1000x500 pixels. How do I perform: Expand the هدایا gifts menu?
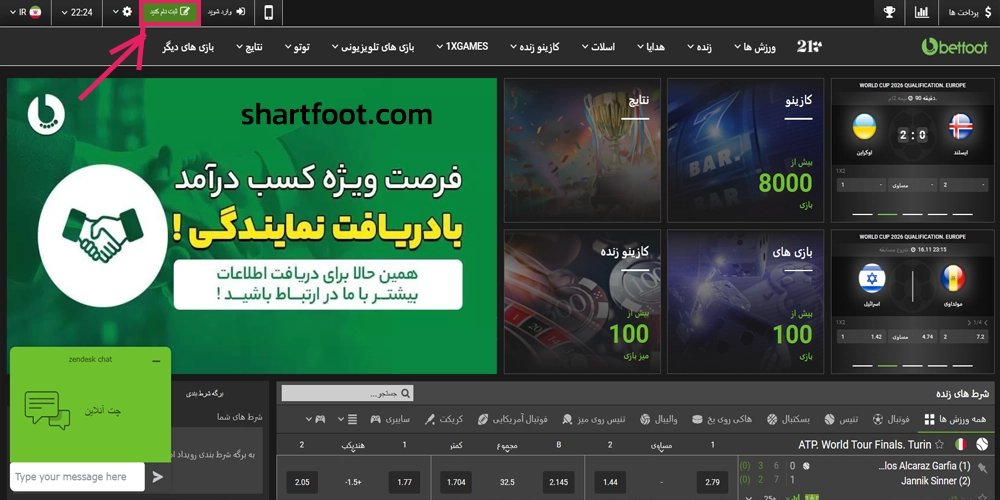click(x=651, y=47)
